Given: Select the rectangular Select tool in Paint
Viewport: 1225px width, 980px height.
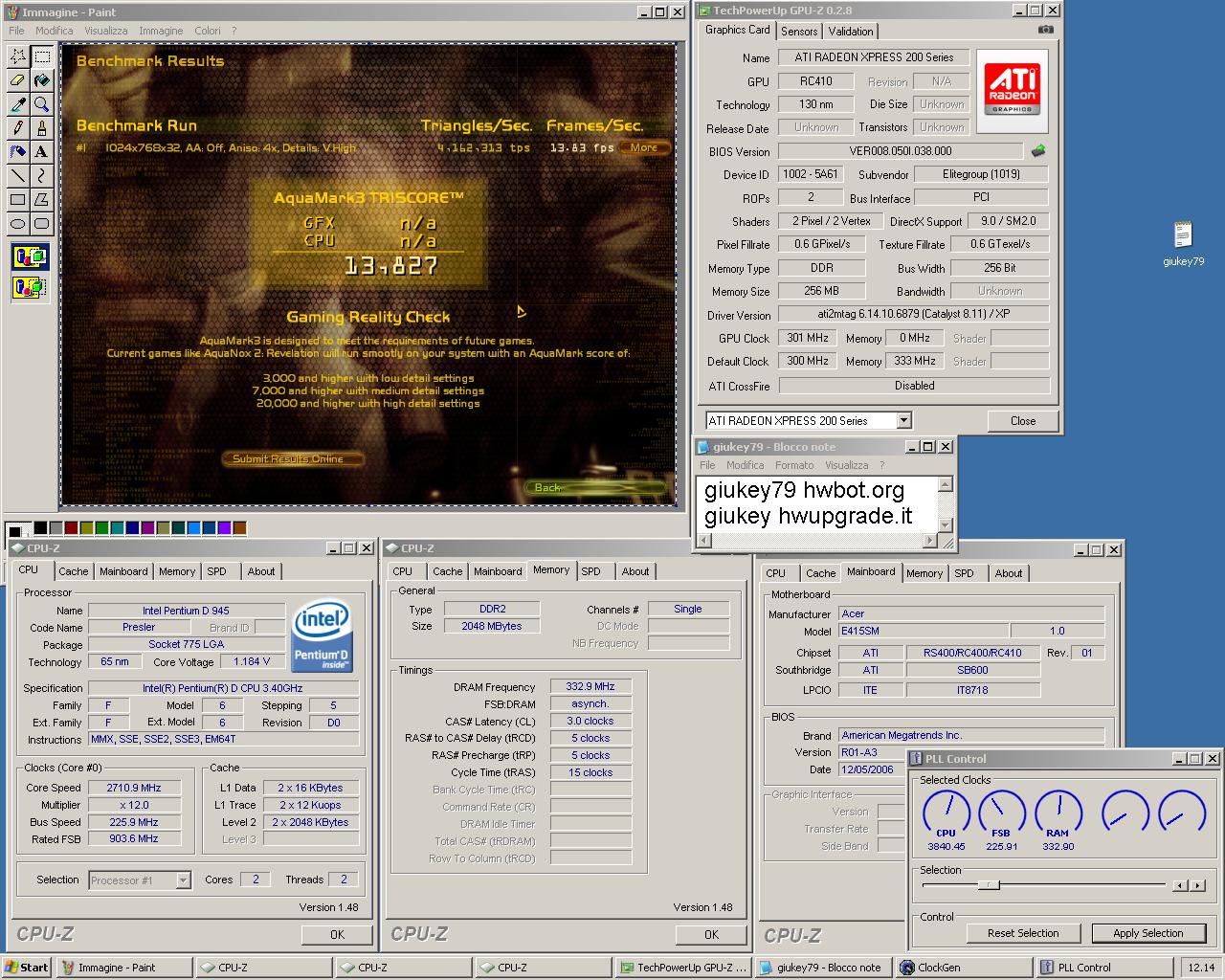Looking at the screenshot, I should click(x=41, y=56).
